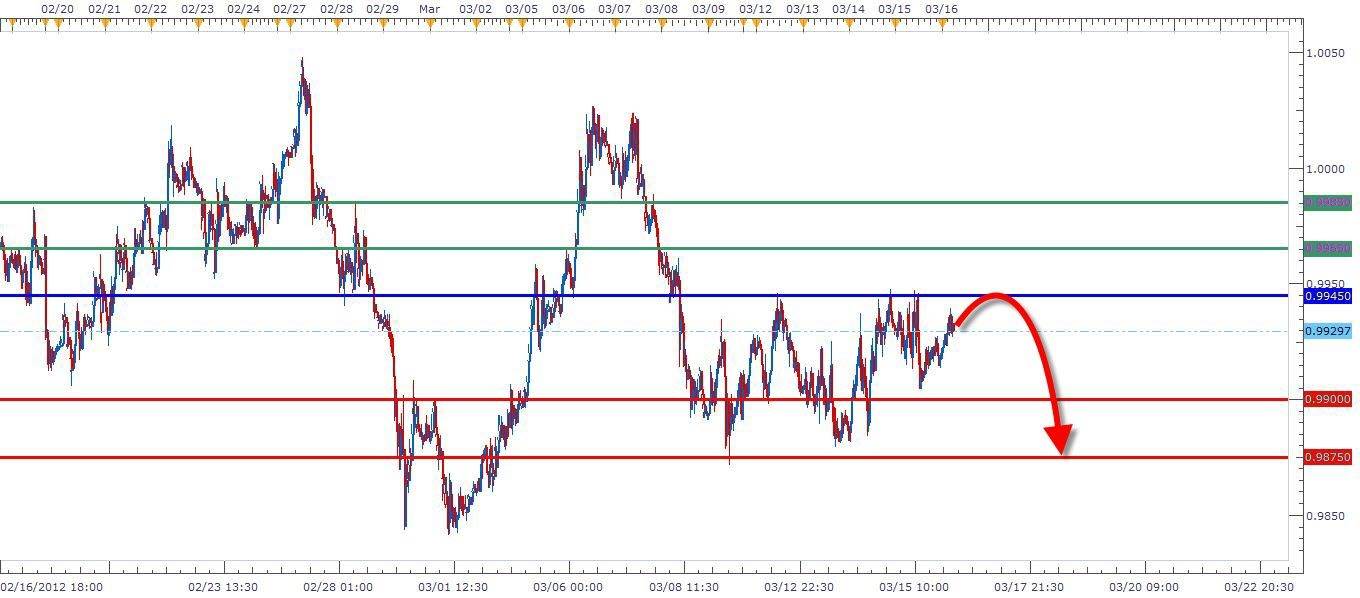Screen dimensions: 1360x598
Task: Click the orange marker below the 02/22 date
Action: point(150,24)
